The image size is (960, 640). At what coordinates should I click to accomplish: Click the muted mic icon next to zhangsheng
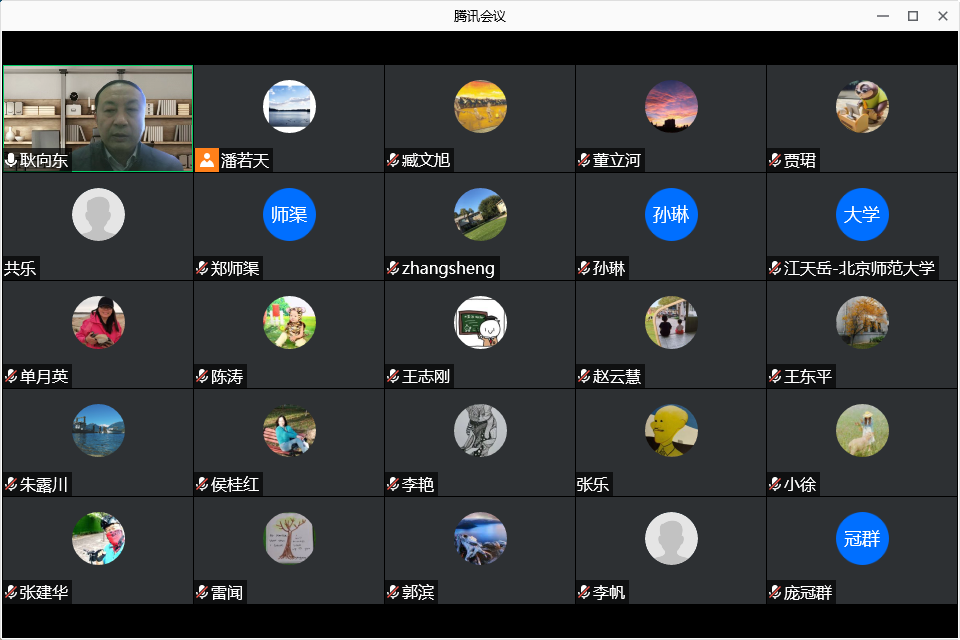pos(393,268)
